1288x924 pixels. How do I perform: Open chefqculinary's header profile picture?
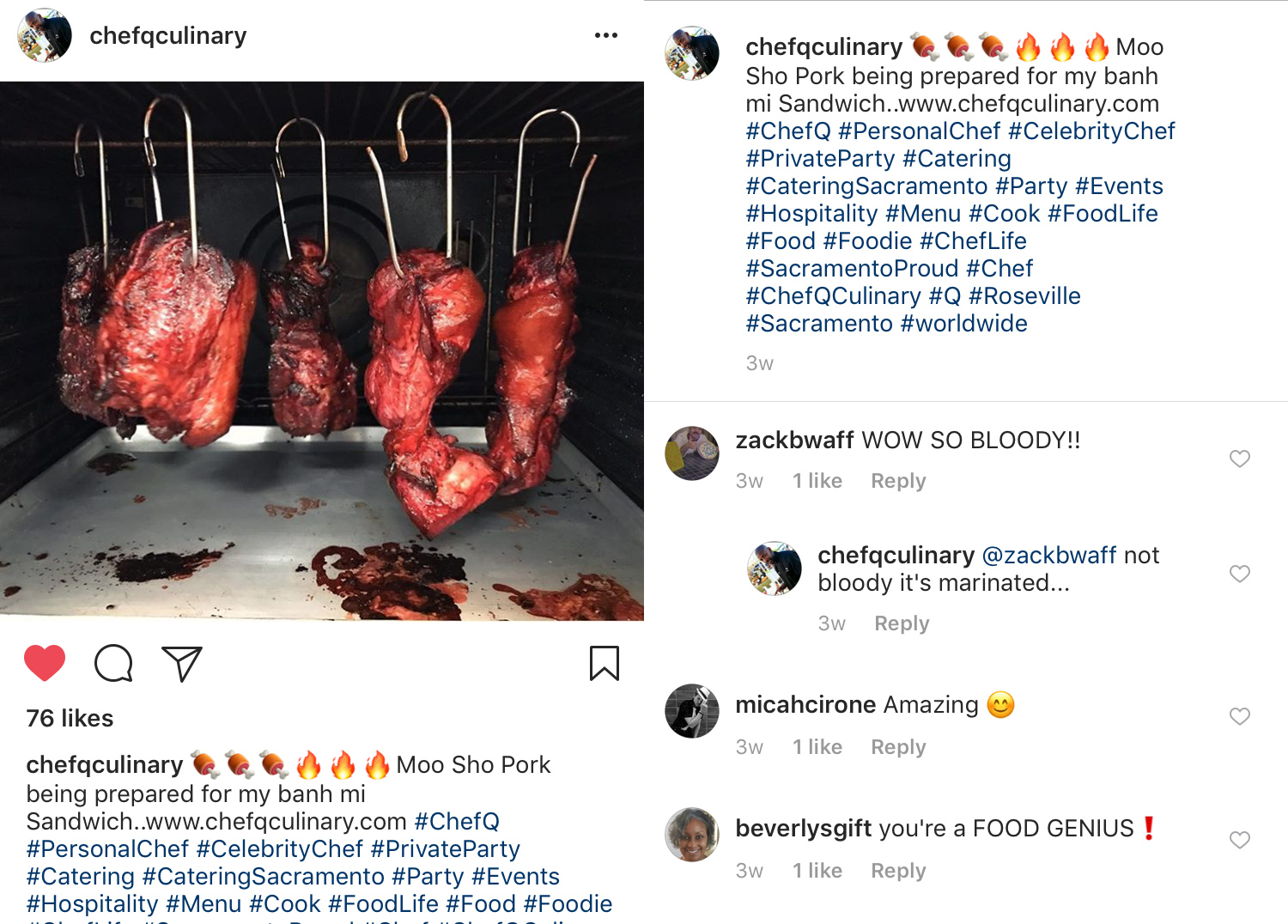coord(45,35)
